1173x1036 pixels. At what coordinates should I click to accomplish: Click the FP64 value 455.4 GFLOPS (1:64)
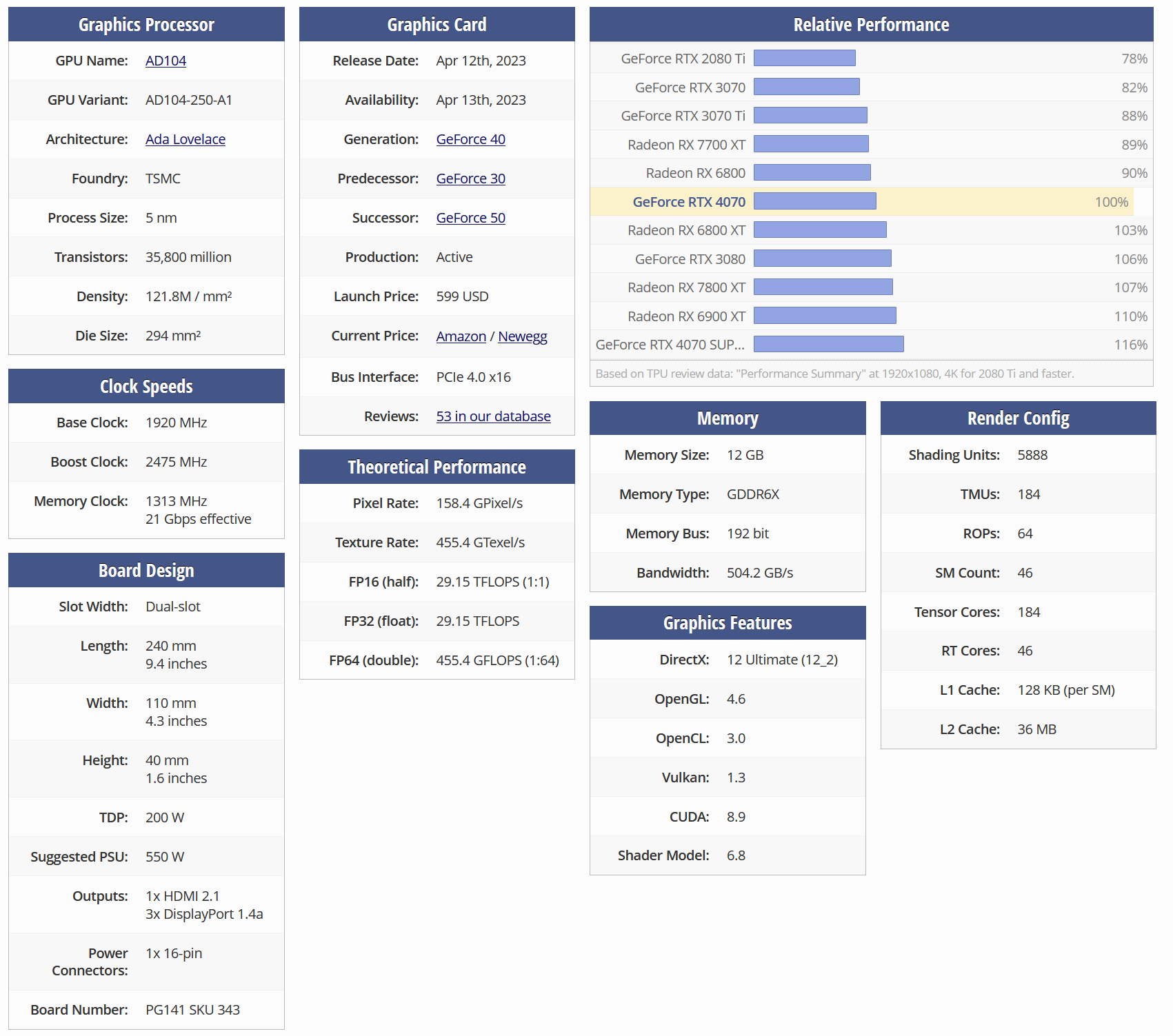(498, 660)
